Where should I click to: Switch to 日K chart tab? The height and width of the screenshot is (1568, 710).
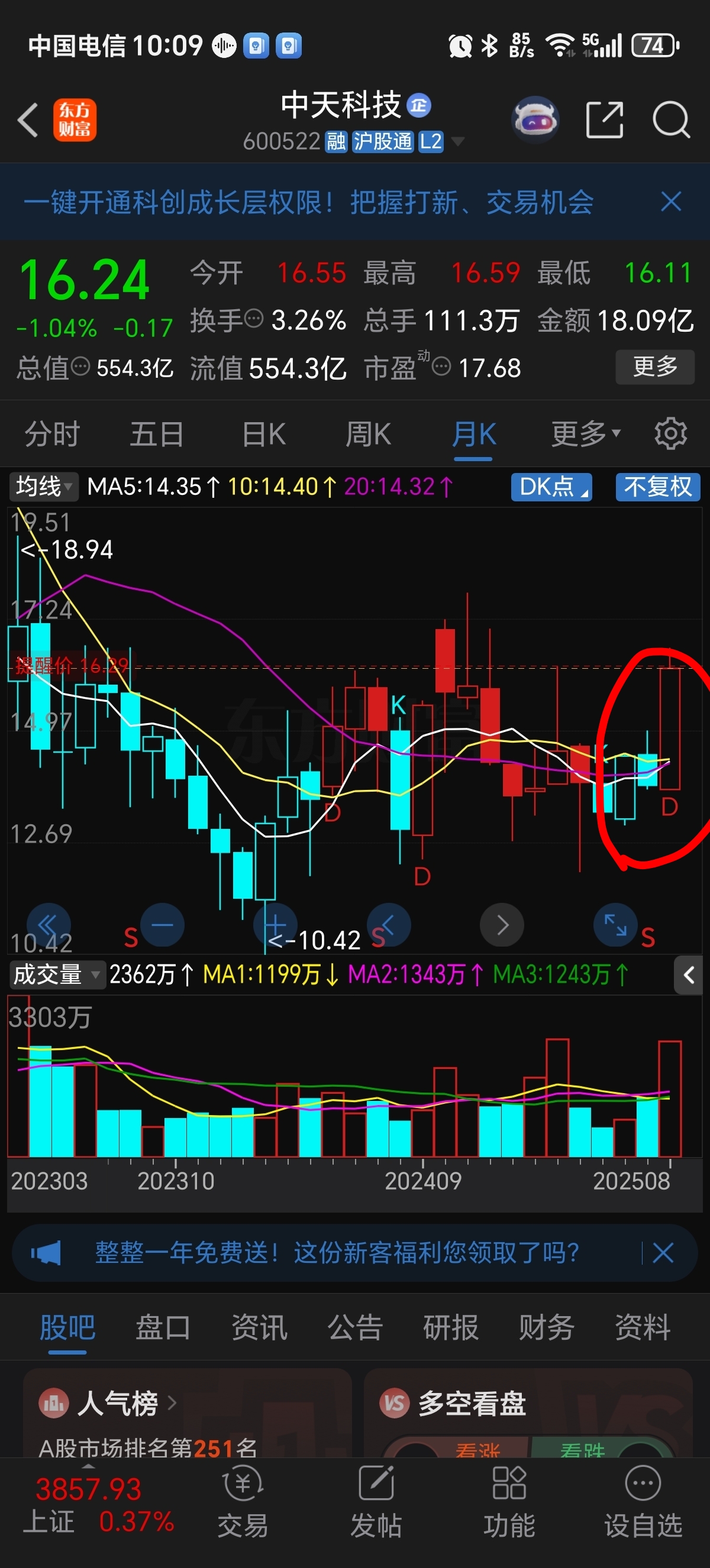coord(264,434)
